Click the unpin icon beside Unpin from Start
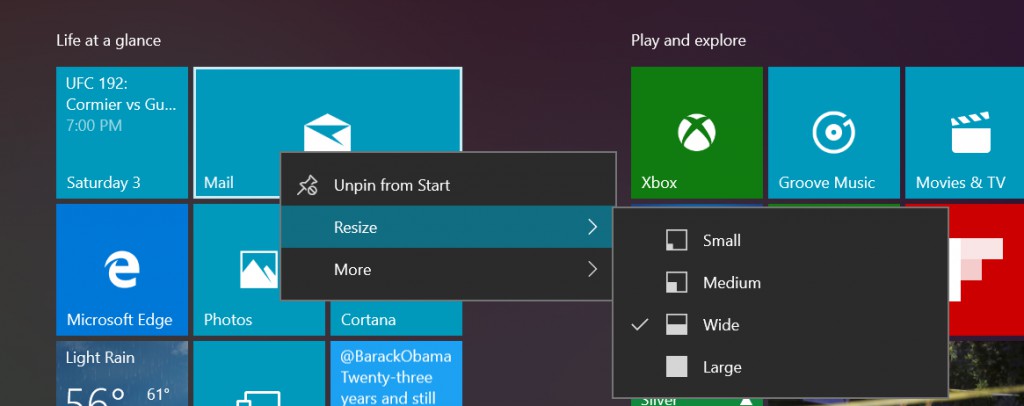Screen dimensions: 1024x406 (x=307, y=185)
